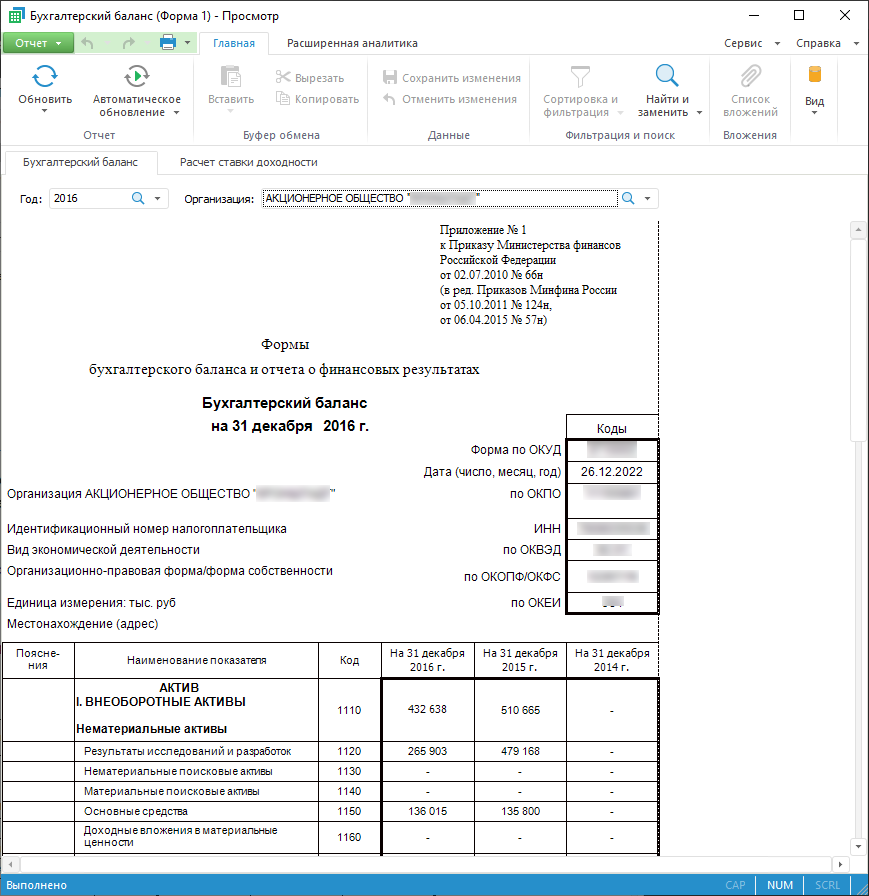This screenshot has height=896, width=869.
Task: Click the Нематериальные активы heading
Action: coord(151,729)
